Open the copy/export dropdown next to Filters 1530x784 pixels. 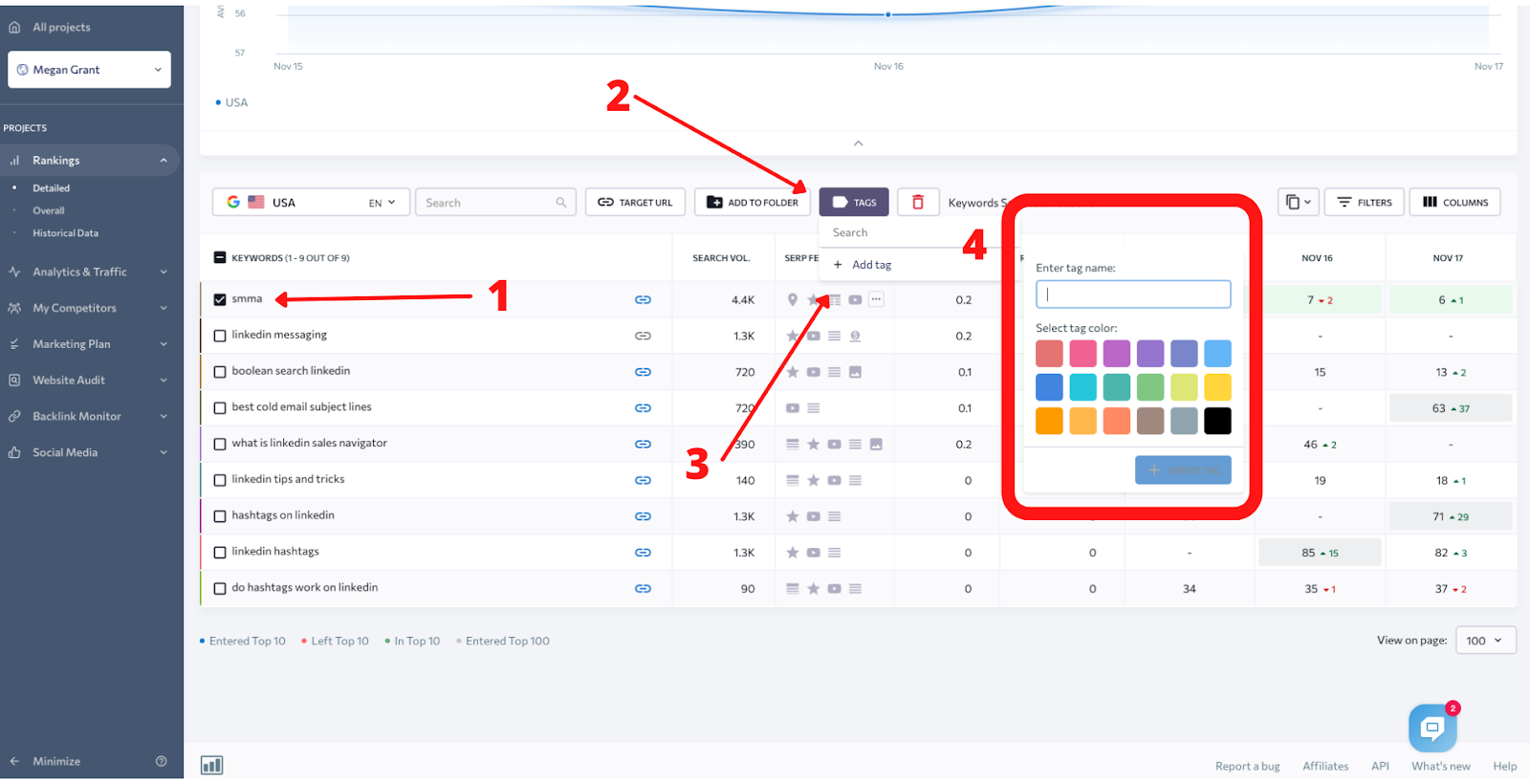pos(1298,202)
